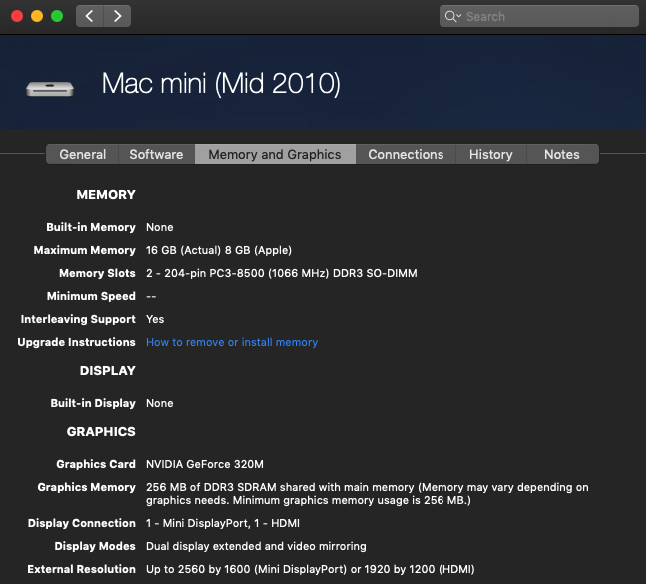Minimize the window with the yellow button
The height and width of the screenshot is (584, 646).
[37, 16]
